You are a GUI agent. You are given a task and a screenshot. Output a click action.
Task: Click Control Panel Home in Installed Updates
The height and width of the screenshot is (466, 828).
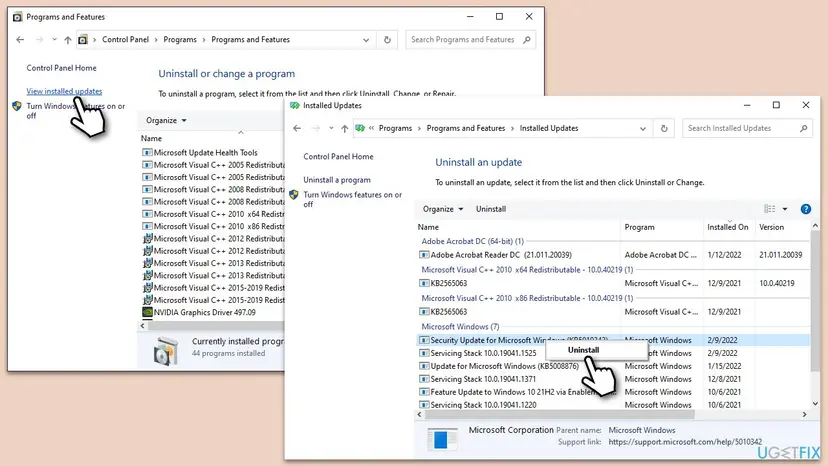click(x=338, y=157)
